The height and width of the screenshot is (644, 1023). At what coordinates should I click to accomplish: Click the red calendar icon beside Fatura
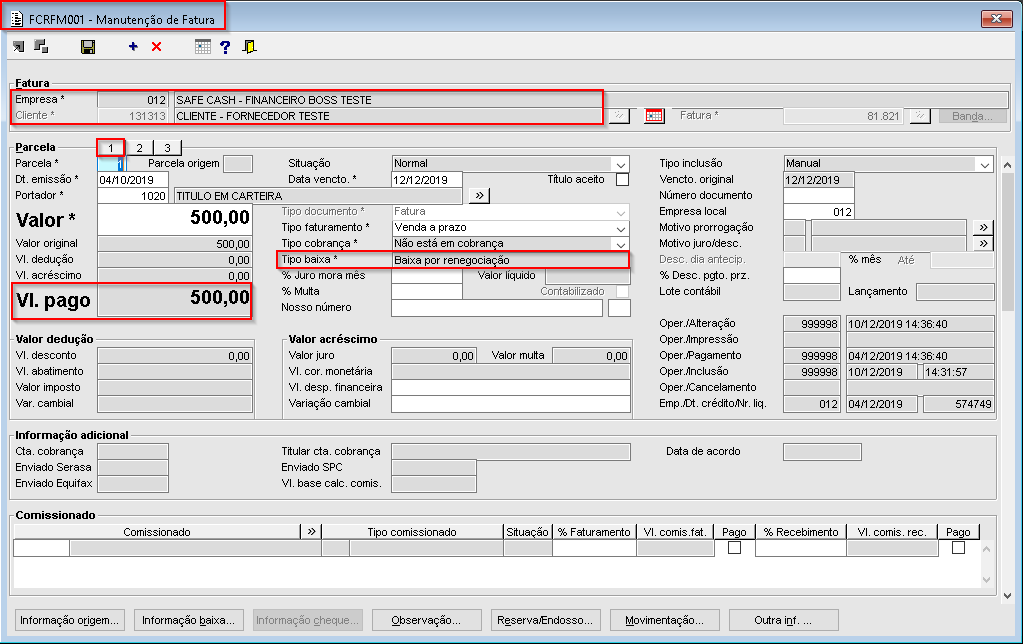654,116
